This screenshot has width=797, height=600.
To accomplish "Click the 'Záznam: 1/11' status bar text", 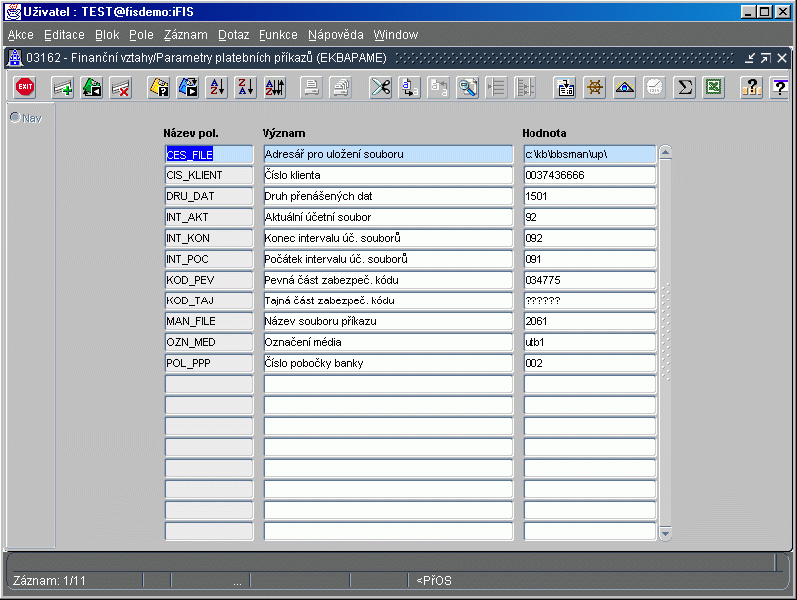I will pos(49,581).
